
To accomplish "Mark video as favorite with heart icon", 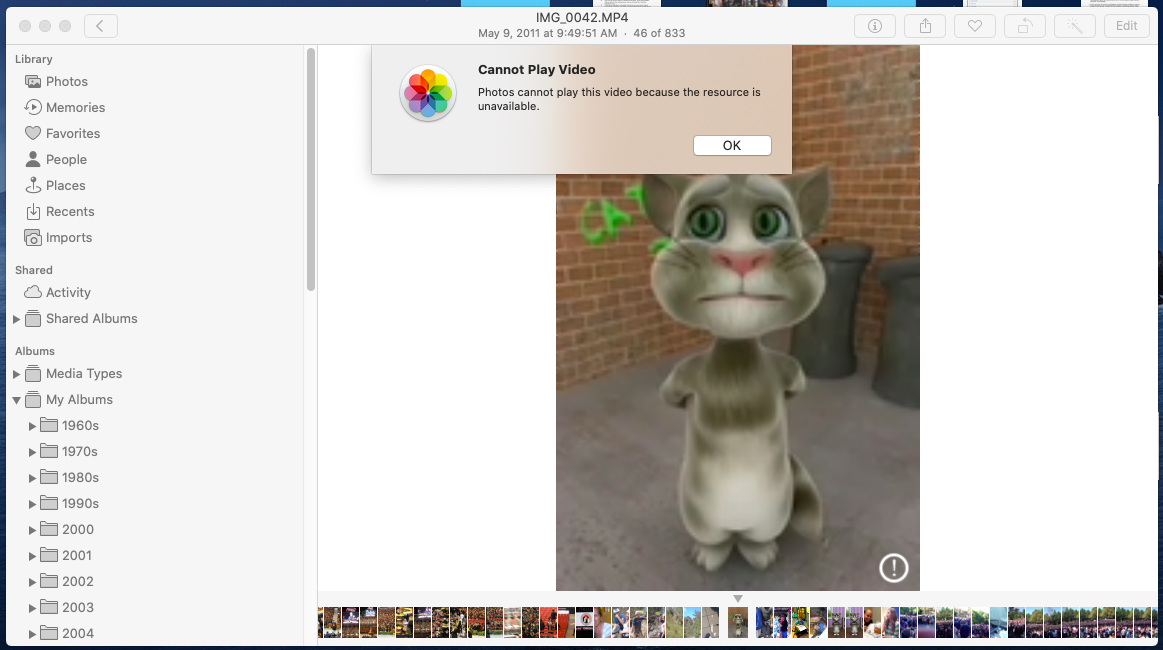I will (975, 26).
